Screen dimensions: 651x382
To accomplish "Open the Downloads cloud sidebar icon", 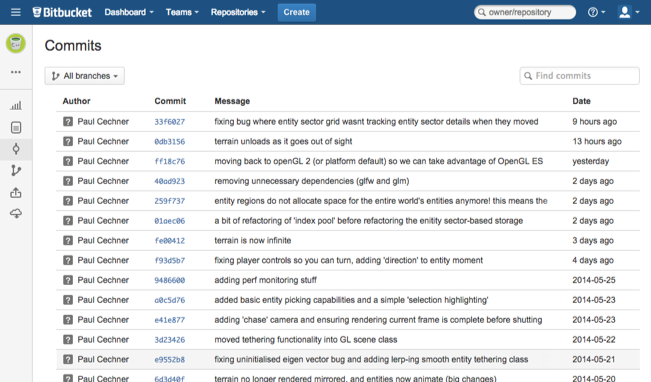I will tap(16, 214).
